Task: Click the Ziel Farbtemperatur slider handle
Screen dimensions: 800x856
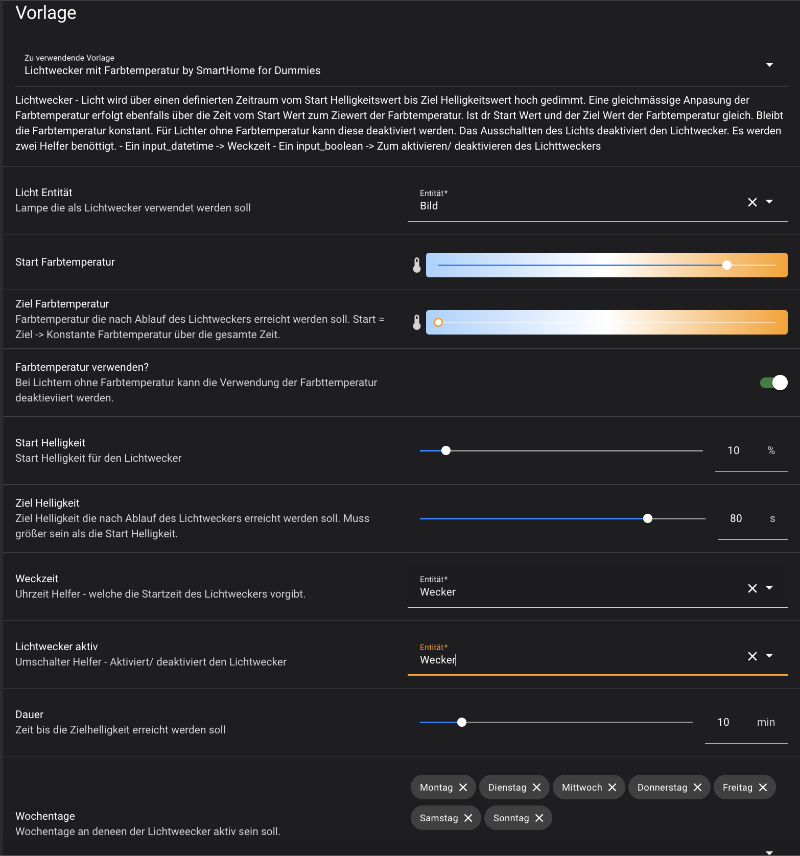Action: click(x=438, y=322)
